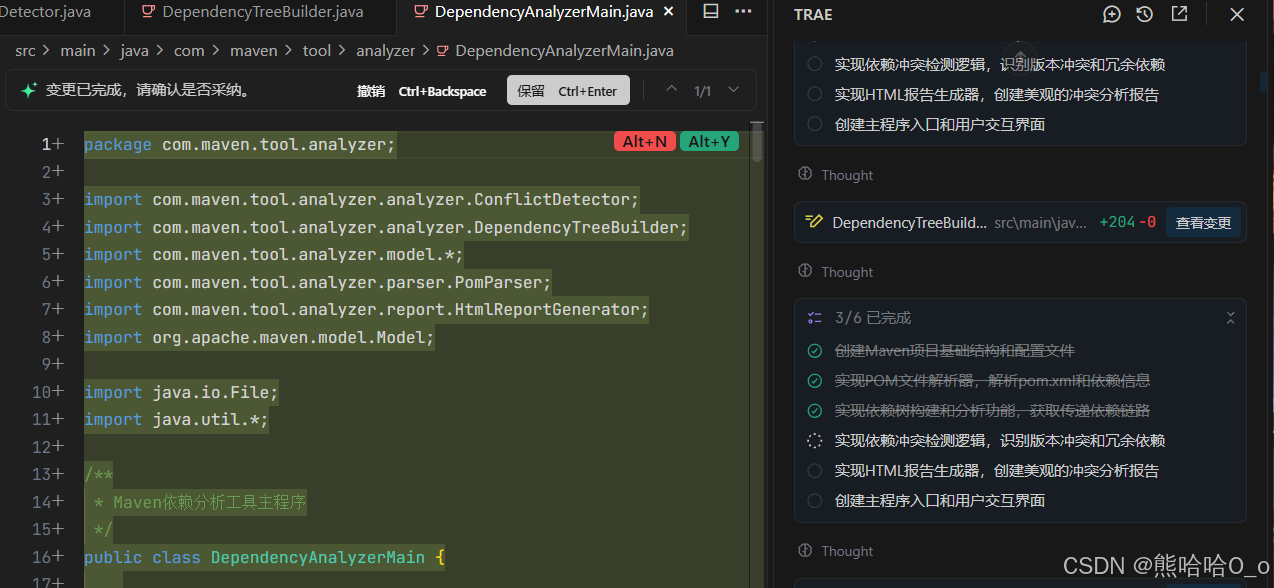Open the TRAE chat history
The height and width of the screenshot is (588, 1274).
tap(1145, 14)
